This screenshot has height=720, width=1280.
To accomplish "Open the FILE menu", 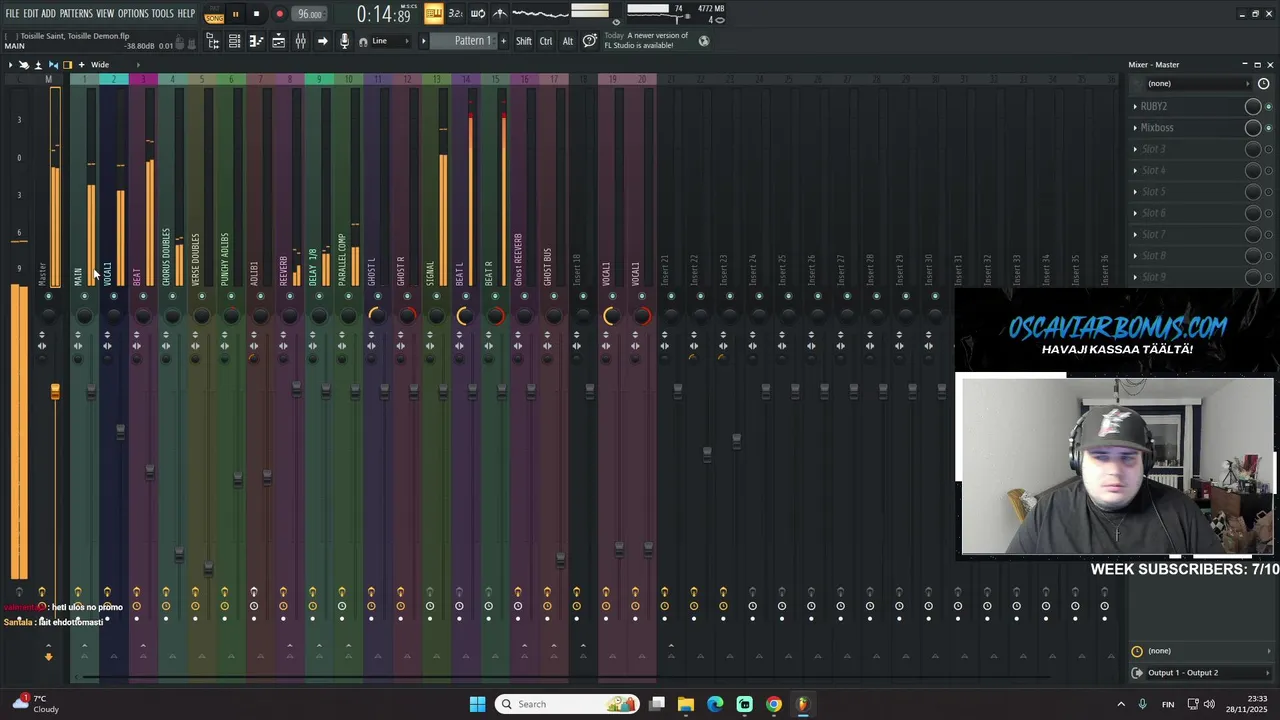I will pos(12,14).
